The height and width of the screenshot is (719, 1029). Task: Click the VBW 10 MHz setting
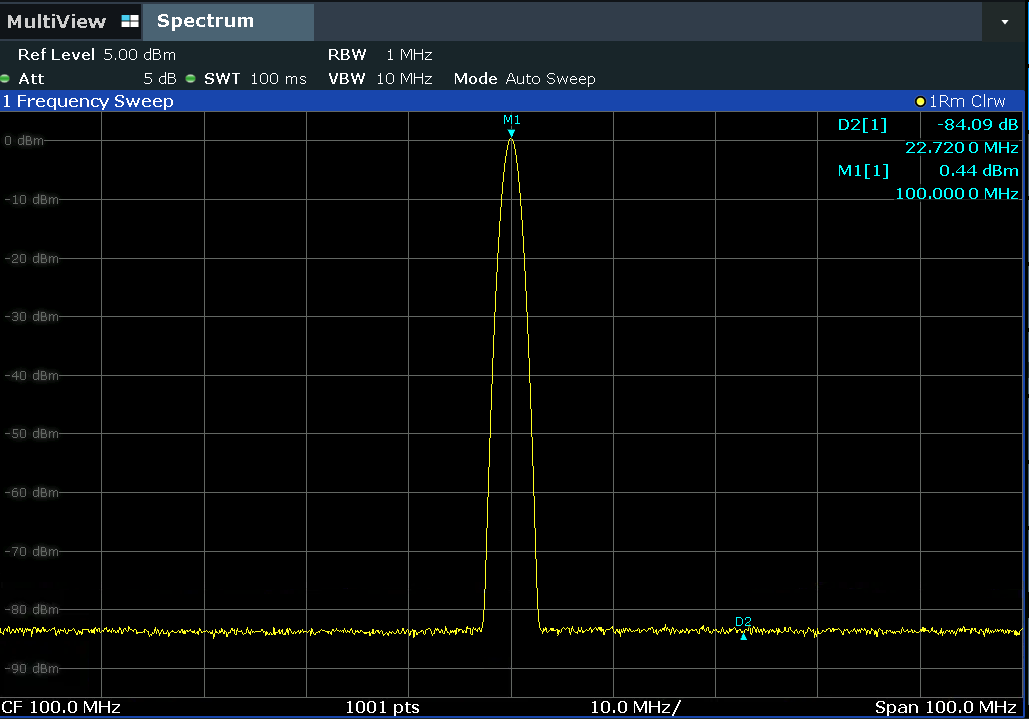(x=380, y=79)
